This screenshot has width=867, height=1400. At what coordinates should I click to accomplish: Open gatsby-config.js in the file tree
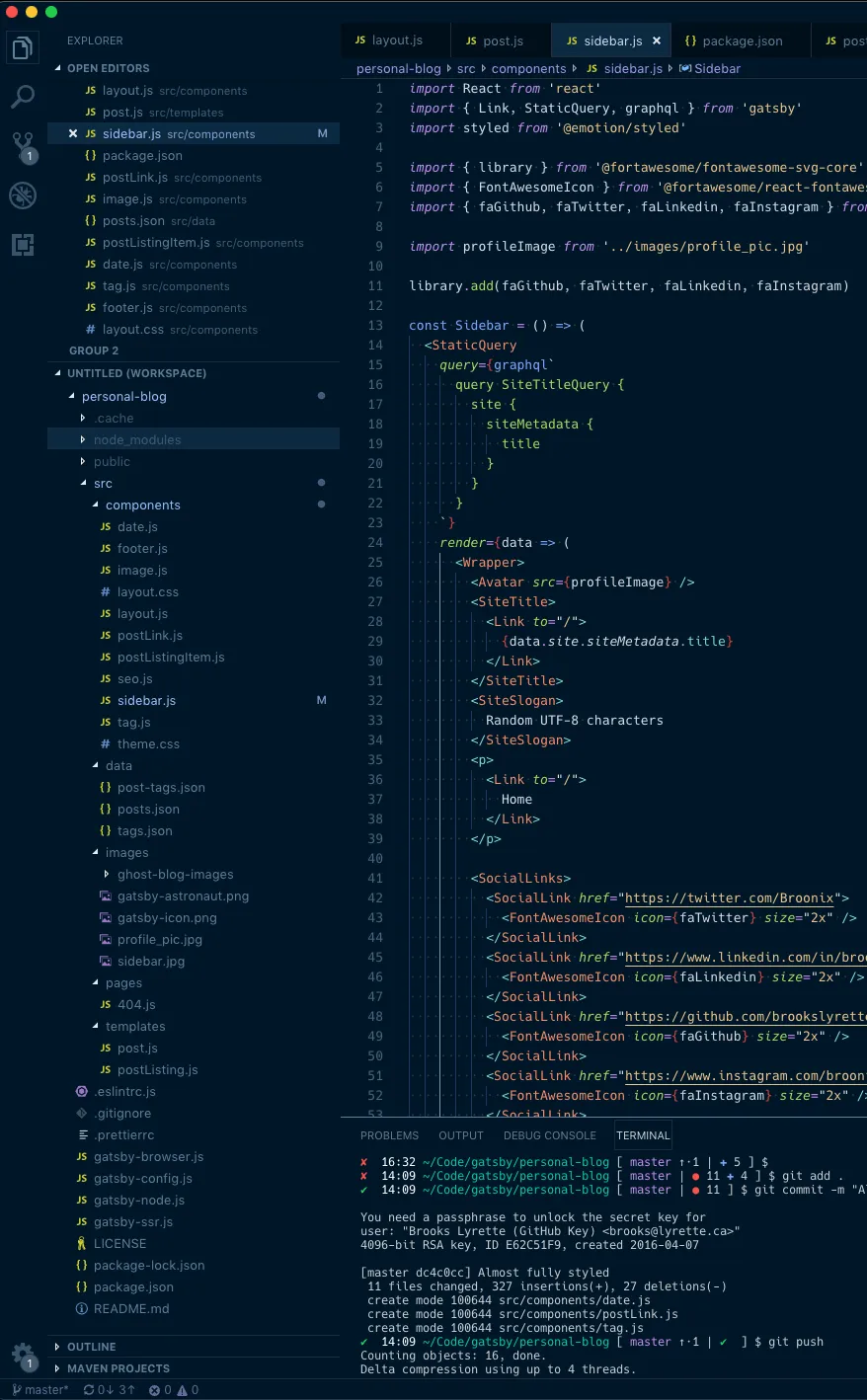point(142,1179)
